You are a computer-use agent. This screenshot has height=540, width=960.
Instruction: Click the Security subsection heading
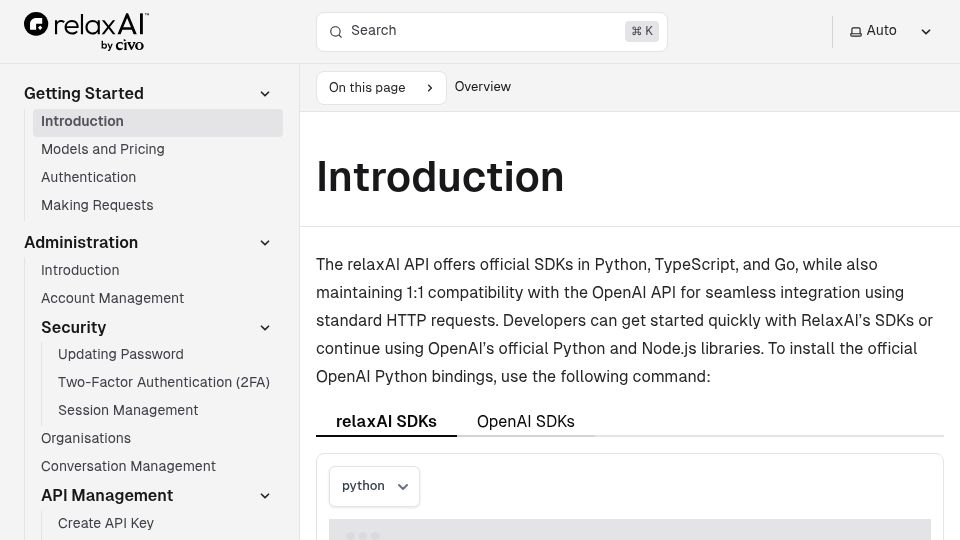pos(73,328)
